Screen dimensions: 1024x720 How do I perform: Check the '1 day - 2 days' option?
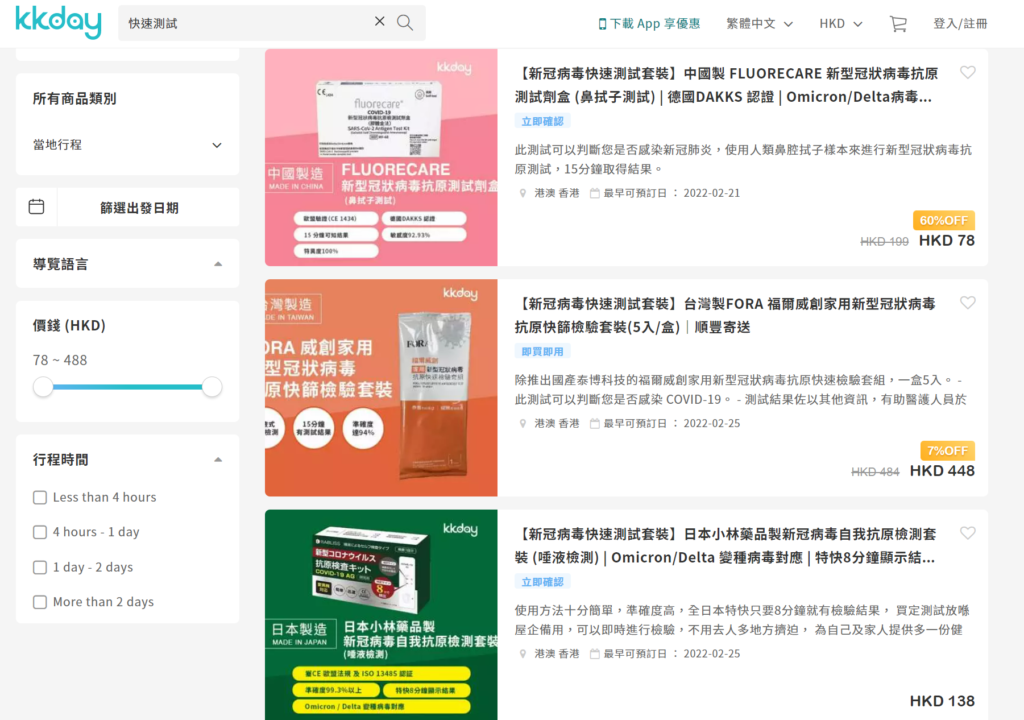coord(40,566)
